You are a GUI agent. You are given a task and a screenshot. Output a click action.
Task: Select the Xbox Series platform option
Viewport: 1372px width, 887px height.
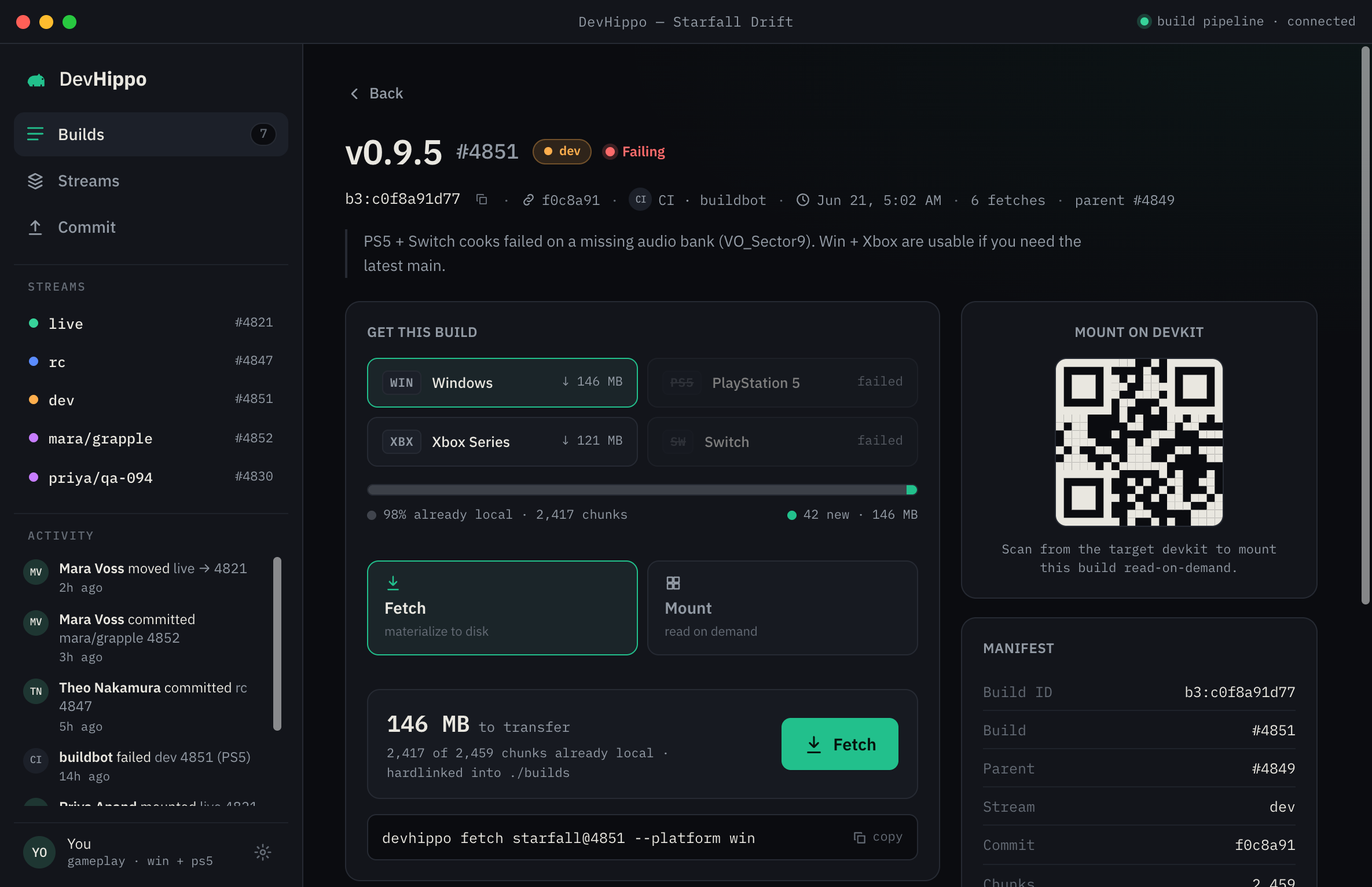click(x=502, y=442)
